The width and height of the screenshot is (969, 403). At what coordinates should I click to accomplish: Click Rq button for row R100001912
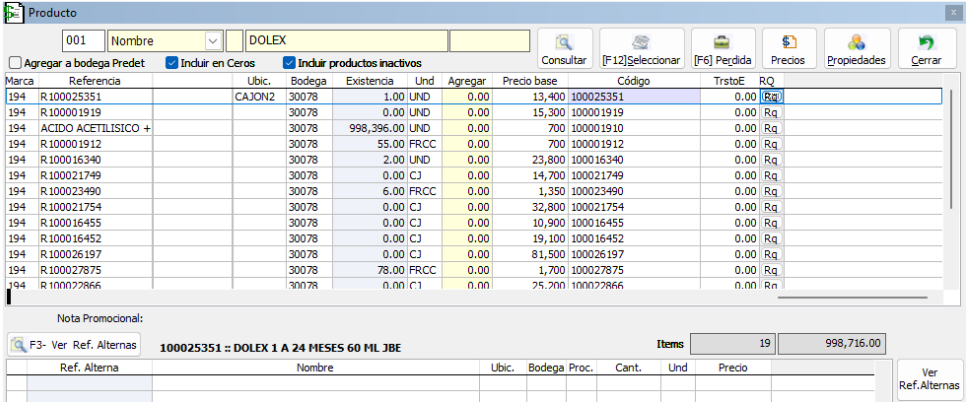pyautogui.click(x=771, y=144)
